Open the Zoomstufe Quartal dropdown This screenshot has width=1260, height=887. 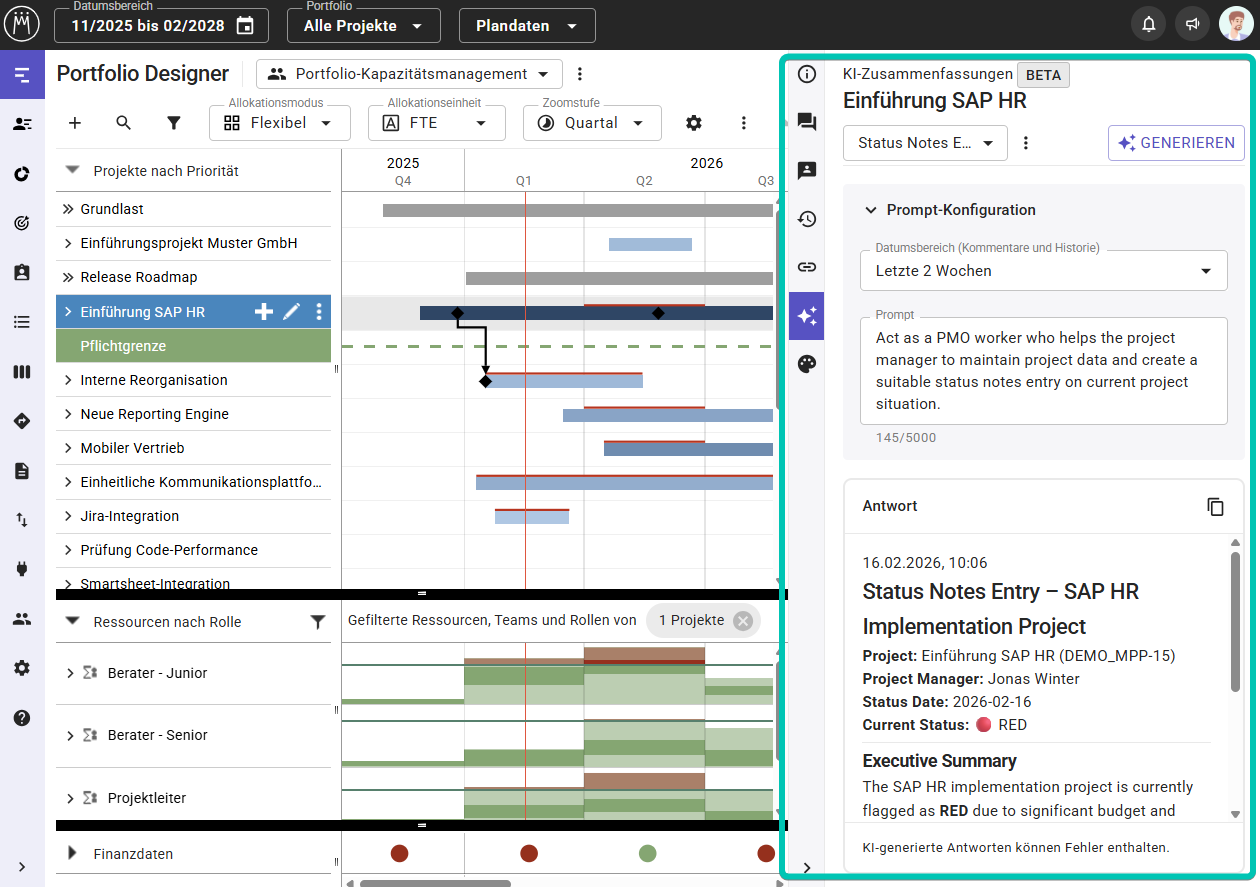pyautogui.click(x=592, y=123)
